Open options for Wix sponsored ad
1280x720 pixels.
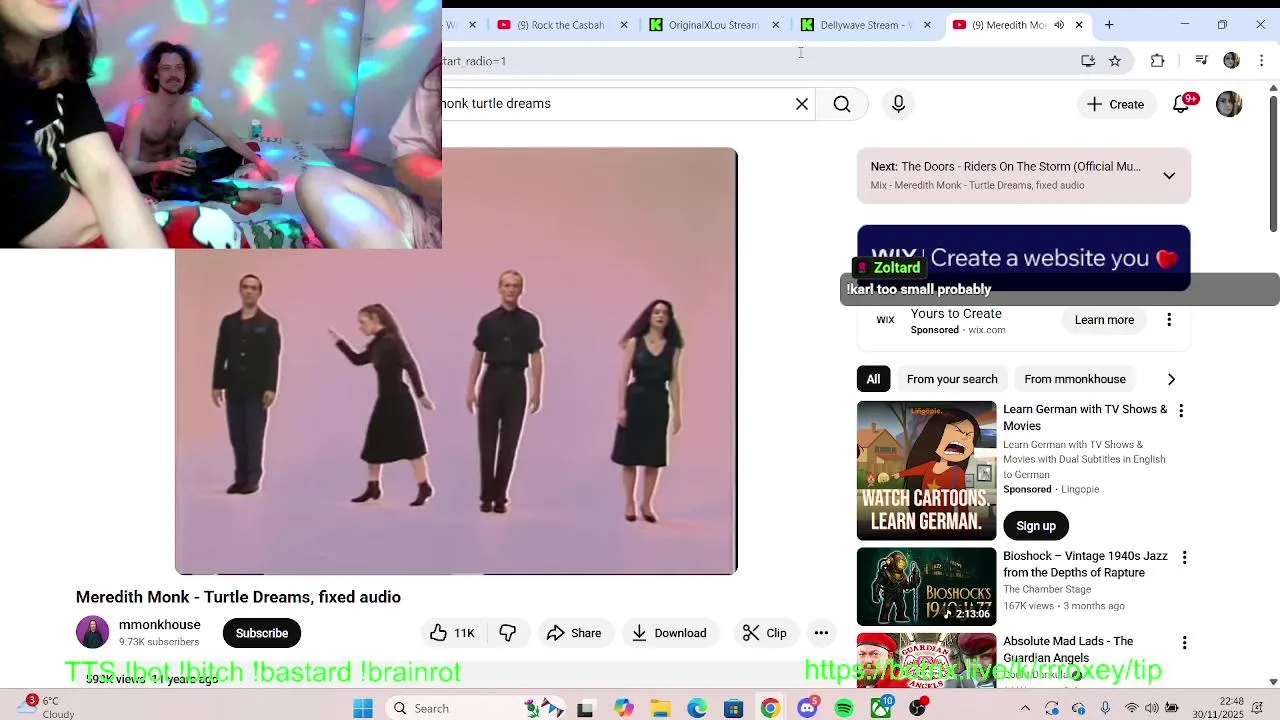coord(1169,320)
